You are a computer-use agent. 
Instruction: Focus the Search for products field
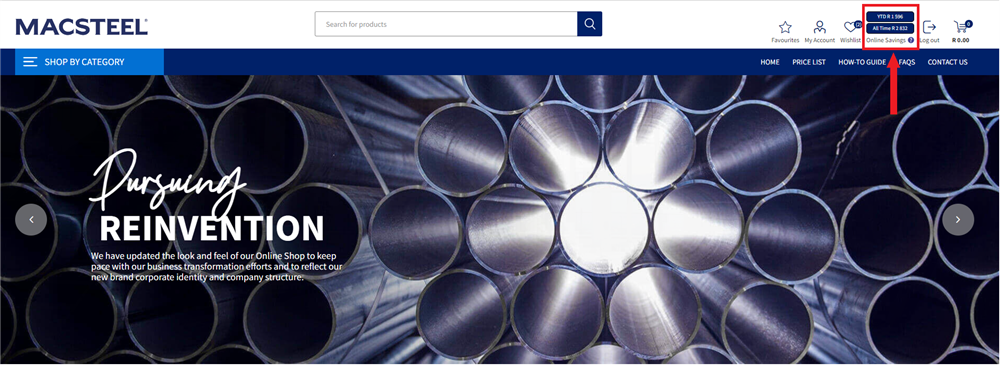[x=446, y=24]
